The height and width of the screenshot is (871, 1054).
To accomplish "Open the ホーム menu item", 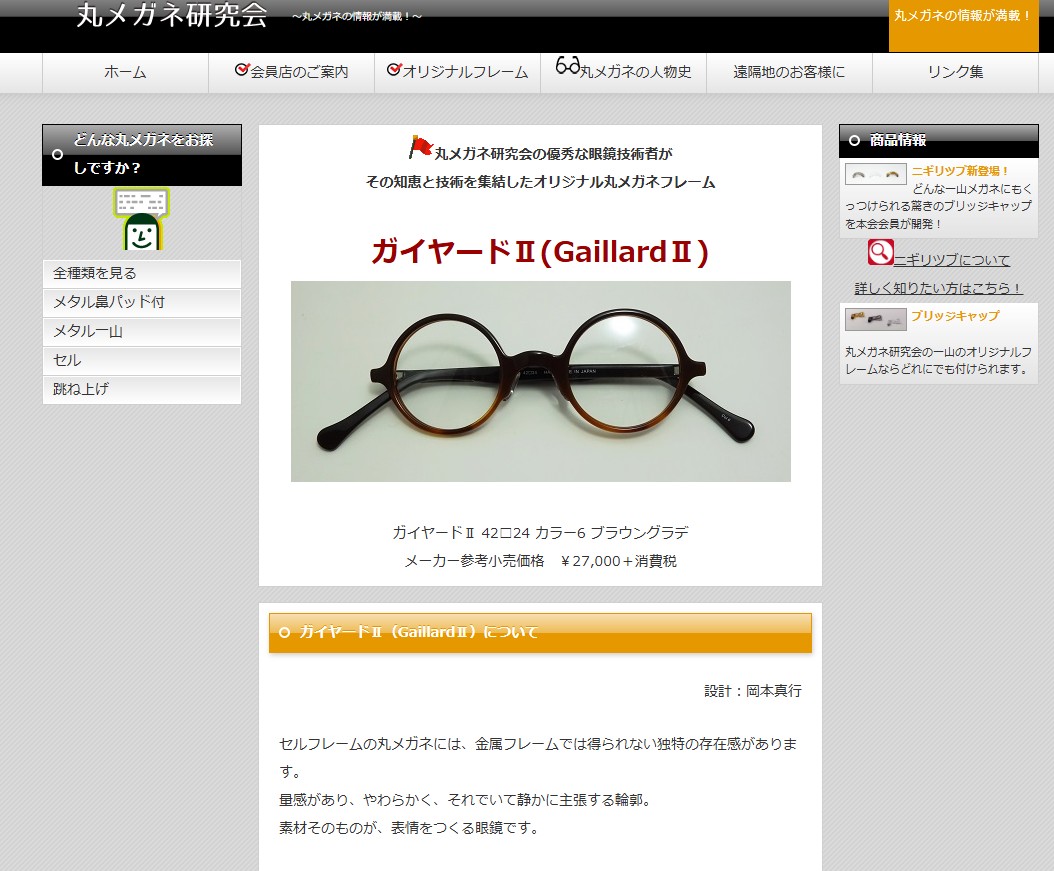I will point(125,72).
